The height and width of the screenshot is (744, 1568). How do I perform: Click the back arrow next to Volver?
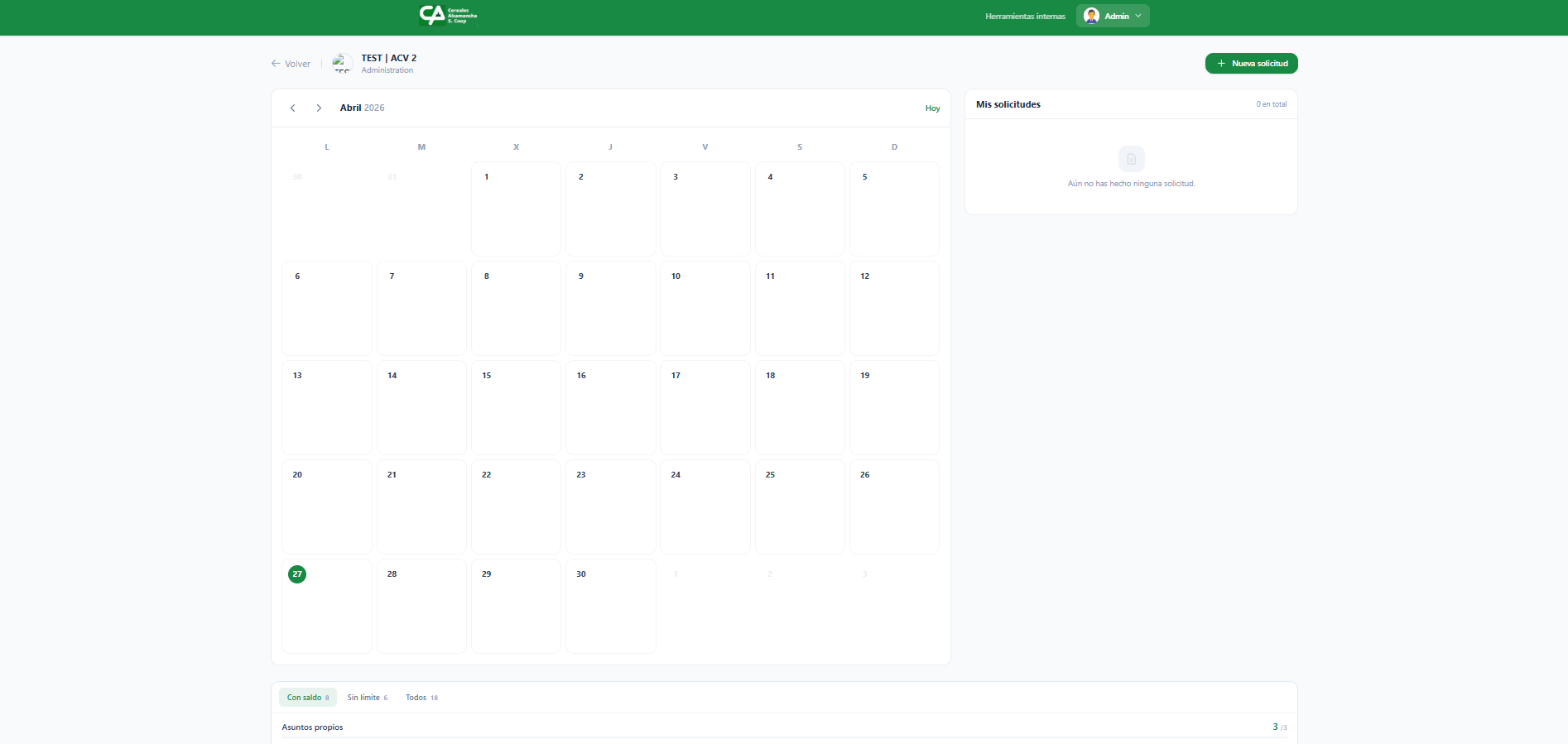click(x=276, y=64)
